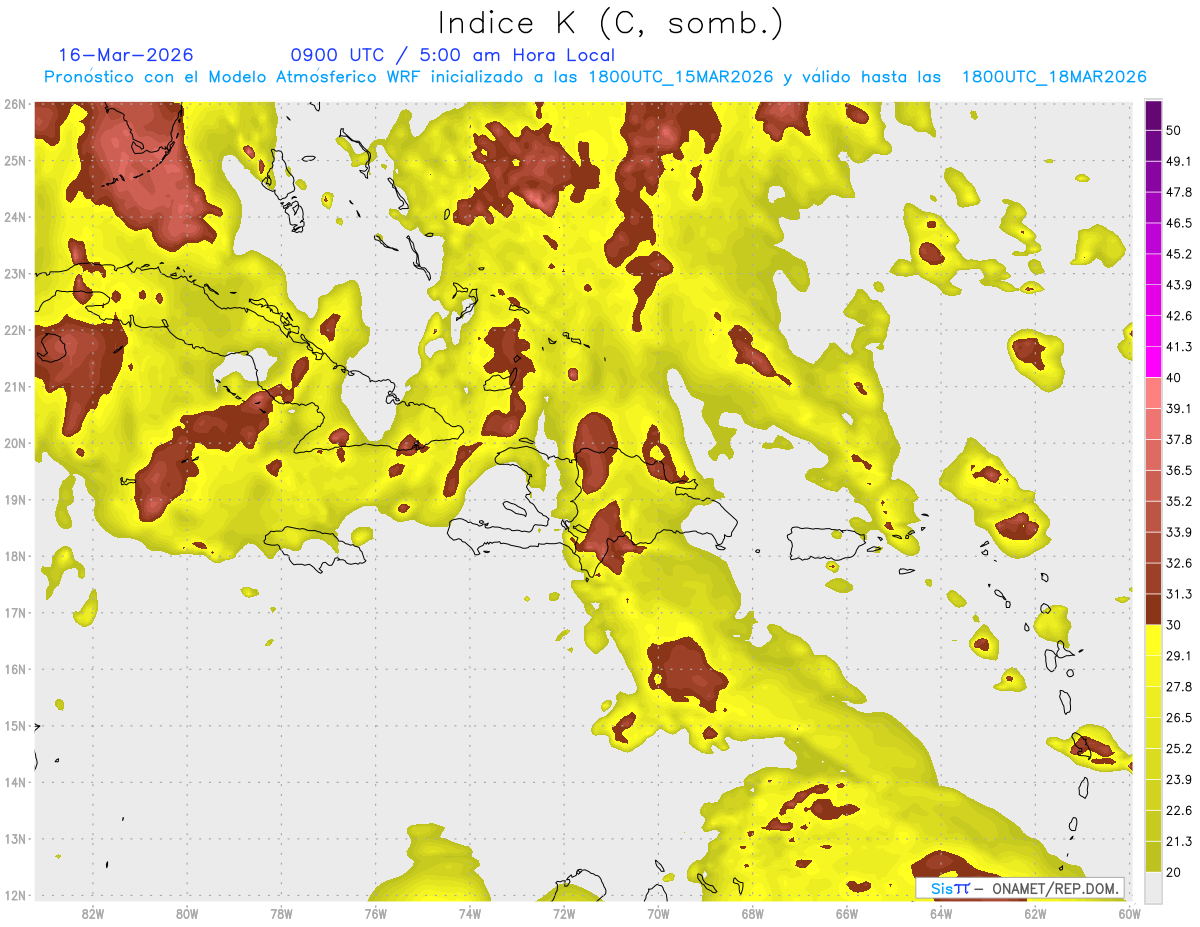Viewport: 1200px width, 927px height.
Task: Click the colorbar value '45.2'
Action: 1180,254
